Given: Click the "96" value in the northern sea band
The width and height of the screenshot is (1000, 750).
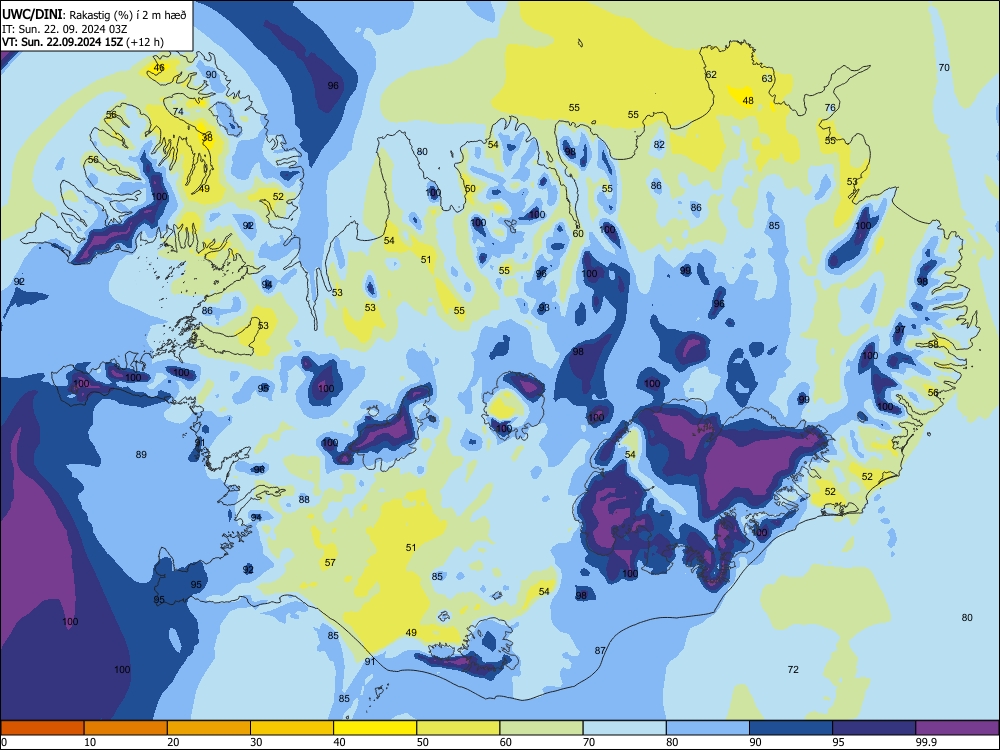Looking at the screenshot, I should pyautogui.click(x=333, y=85).
